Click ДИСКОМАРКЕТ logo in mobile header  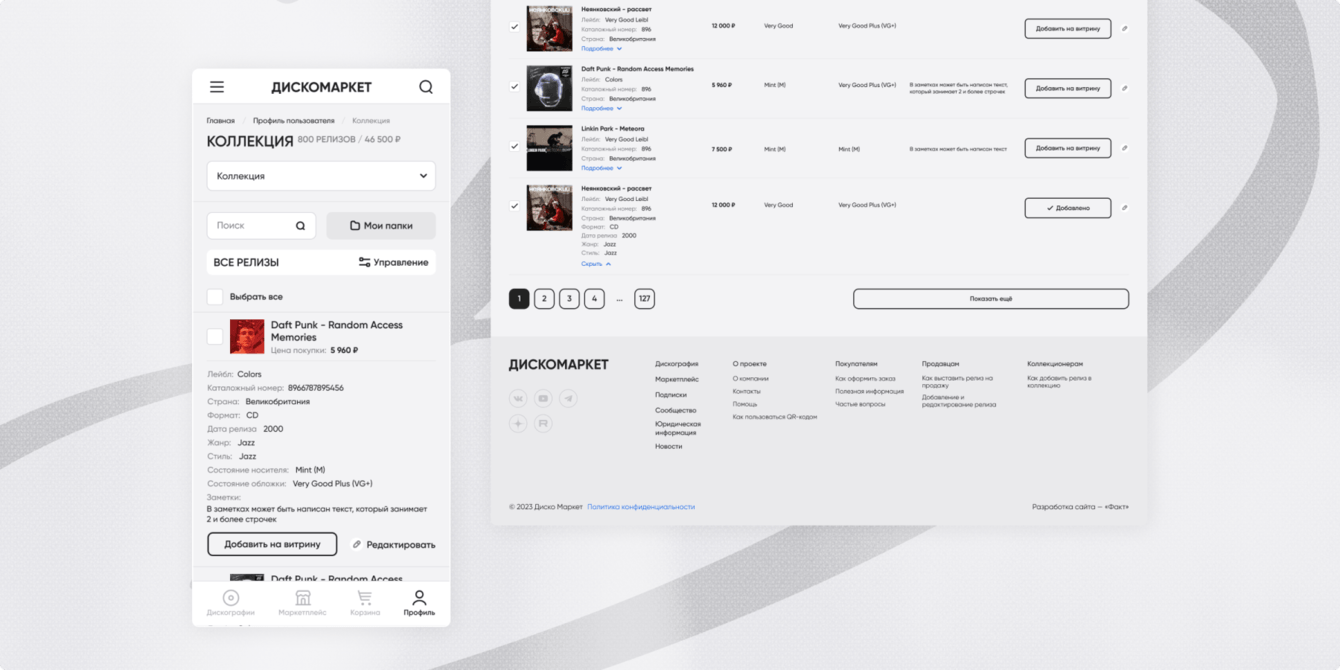pyautogui.click(x=321, y=87)
